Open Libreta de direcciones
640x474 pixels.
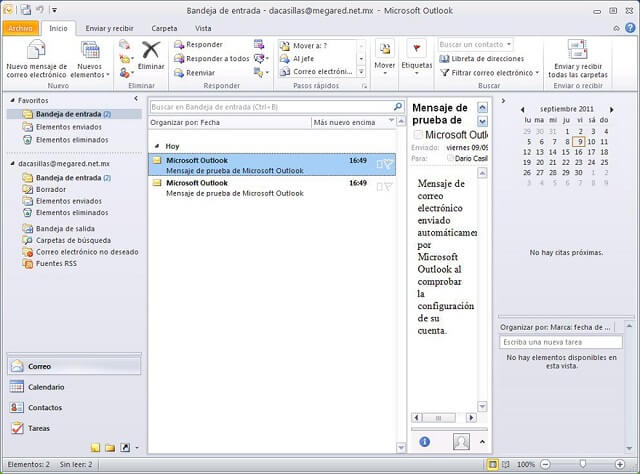[482, 59]
